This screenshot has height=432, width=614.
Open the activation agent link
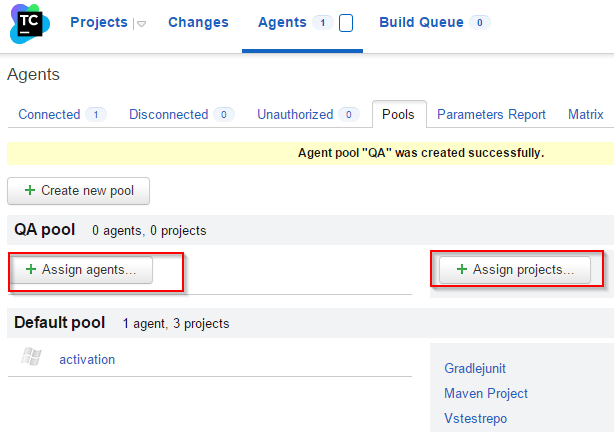87,360
